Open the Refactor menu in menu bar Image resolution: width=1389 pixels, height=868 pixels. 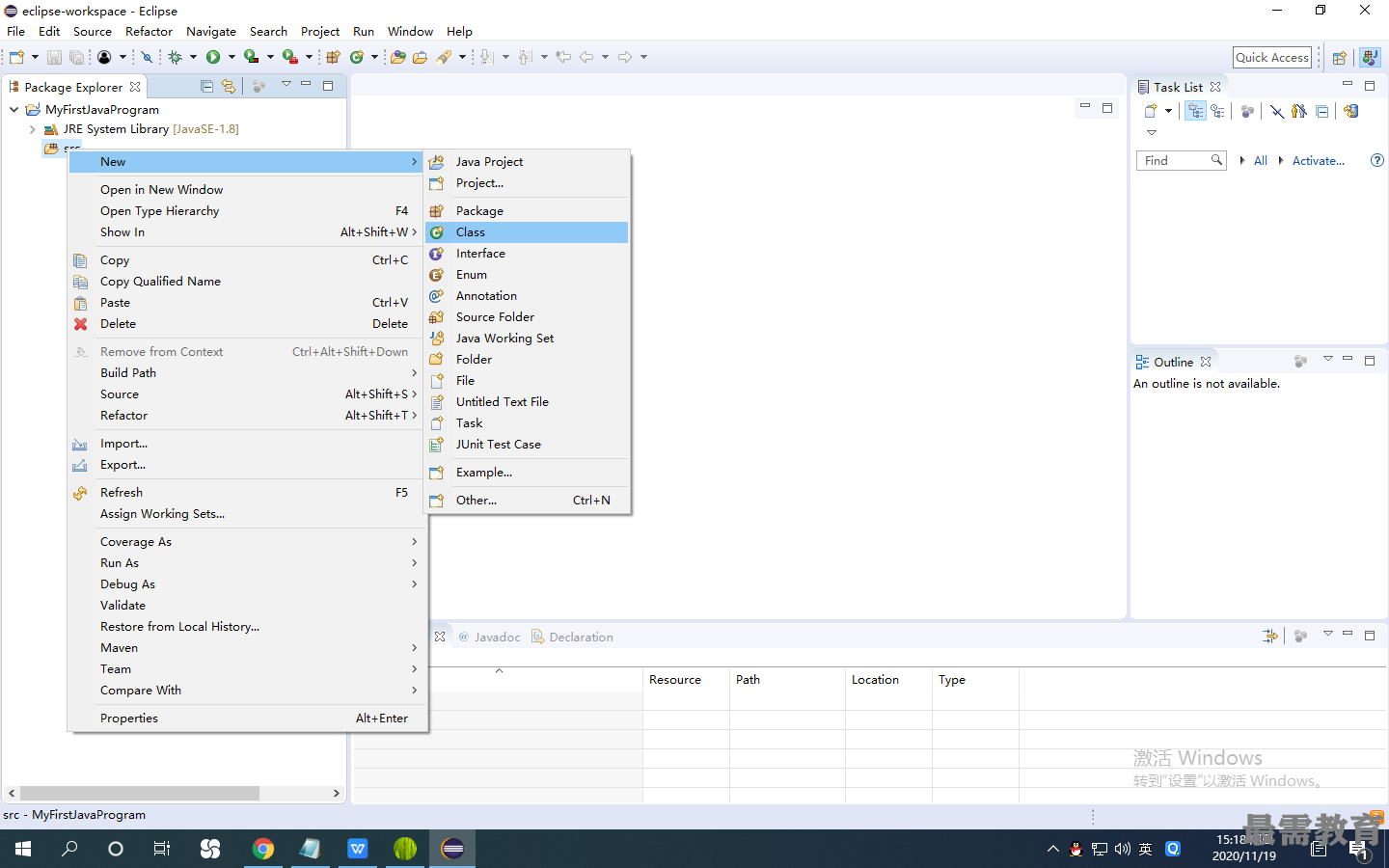149,31
